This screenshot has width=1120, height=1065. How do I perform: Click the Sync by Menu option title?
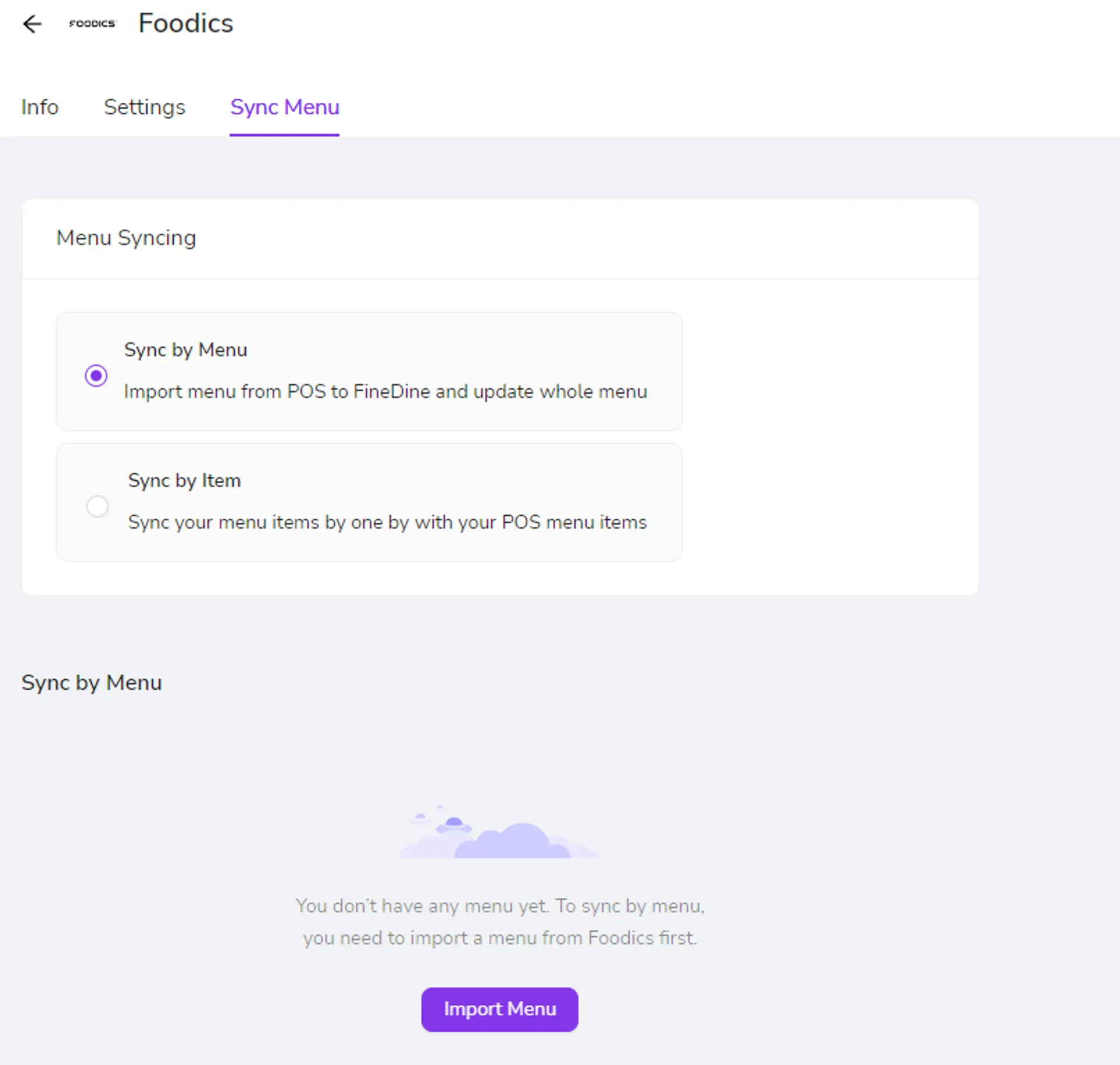[185, 350]
